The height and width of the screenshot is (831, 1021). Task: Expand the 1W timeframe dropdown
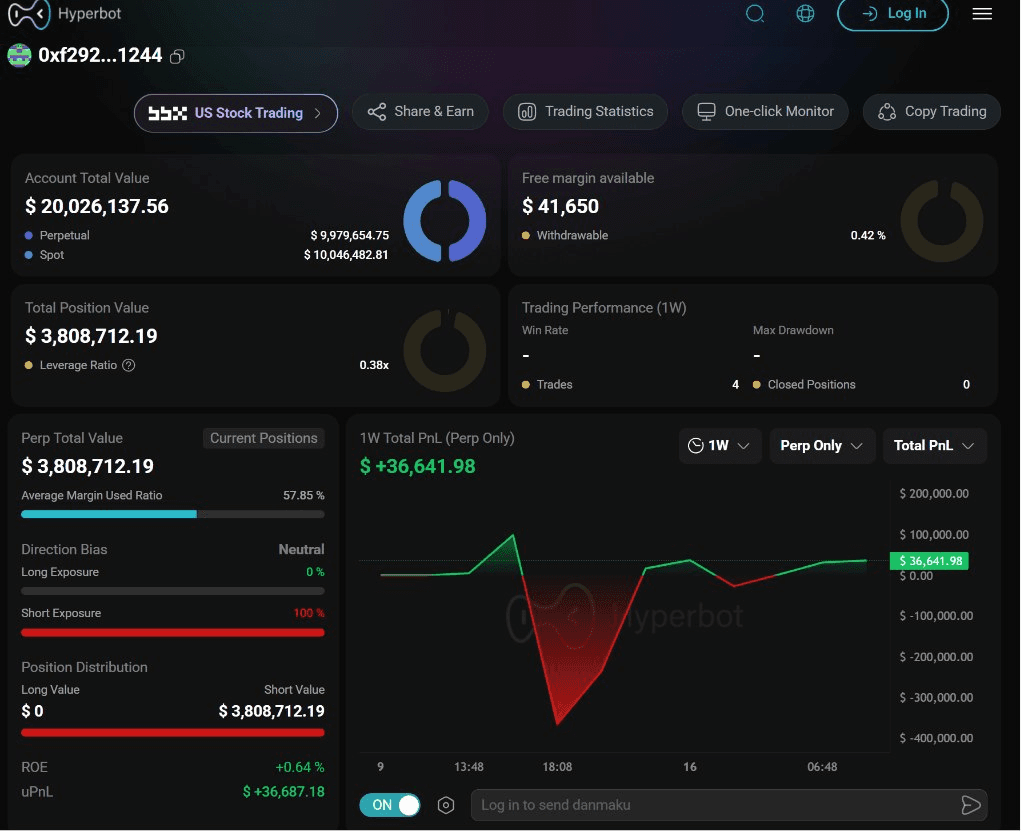pyautogui.click(x=720, y=446)
